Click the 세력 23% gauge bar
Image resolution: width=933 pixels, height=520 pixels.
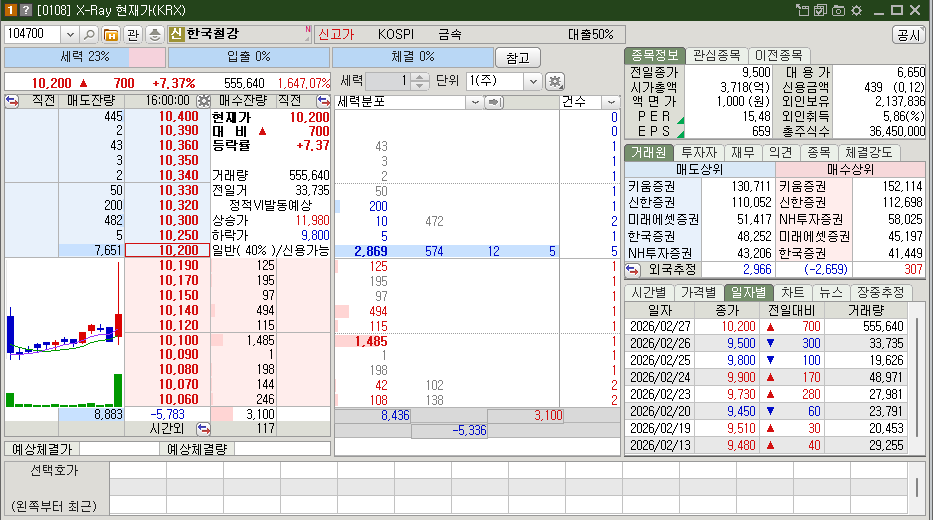84,57
